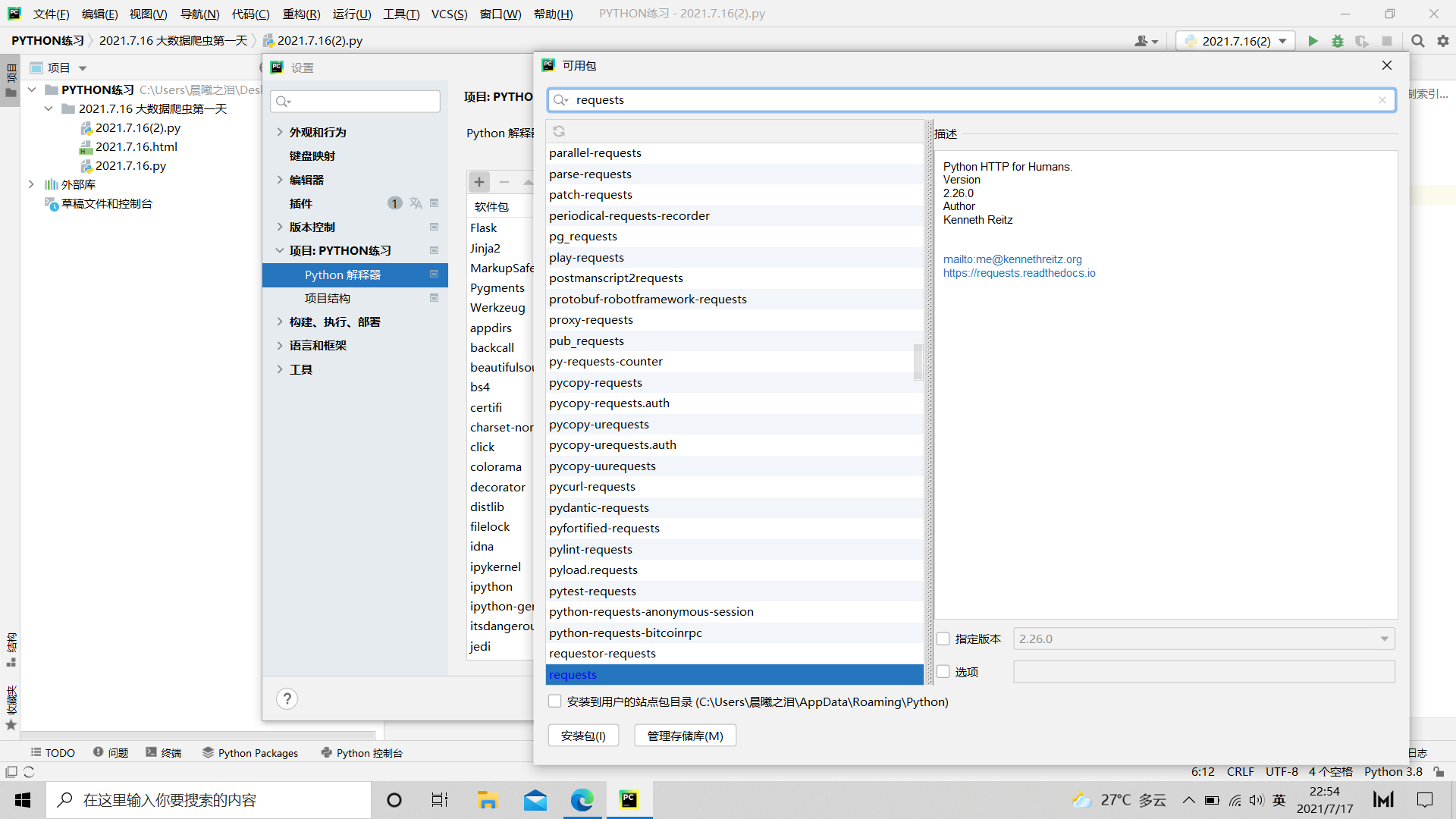1456x819 pixels.
Task: Open Search Everywhere with the magnifier icon
Action: (1417, 41)
